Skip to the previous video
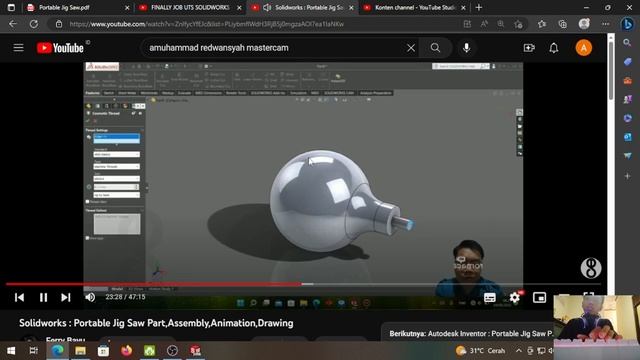The height and width of the screenshot is (360, 640). pos(19,297)
